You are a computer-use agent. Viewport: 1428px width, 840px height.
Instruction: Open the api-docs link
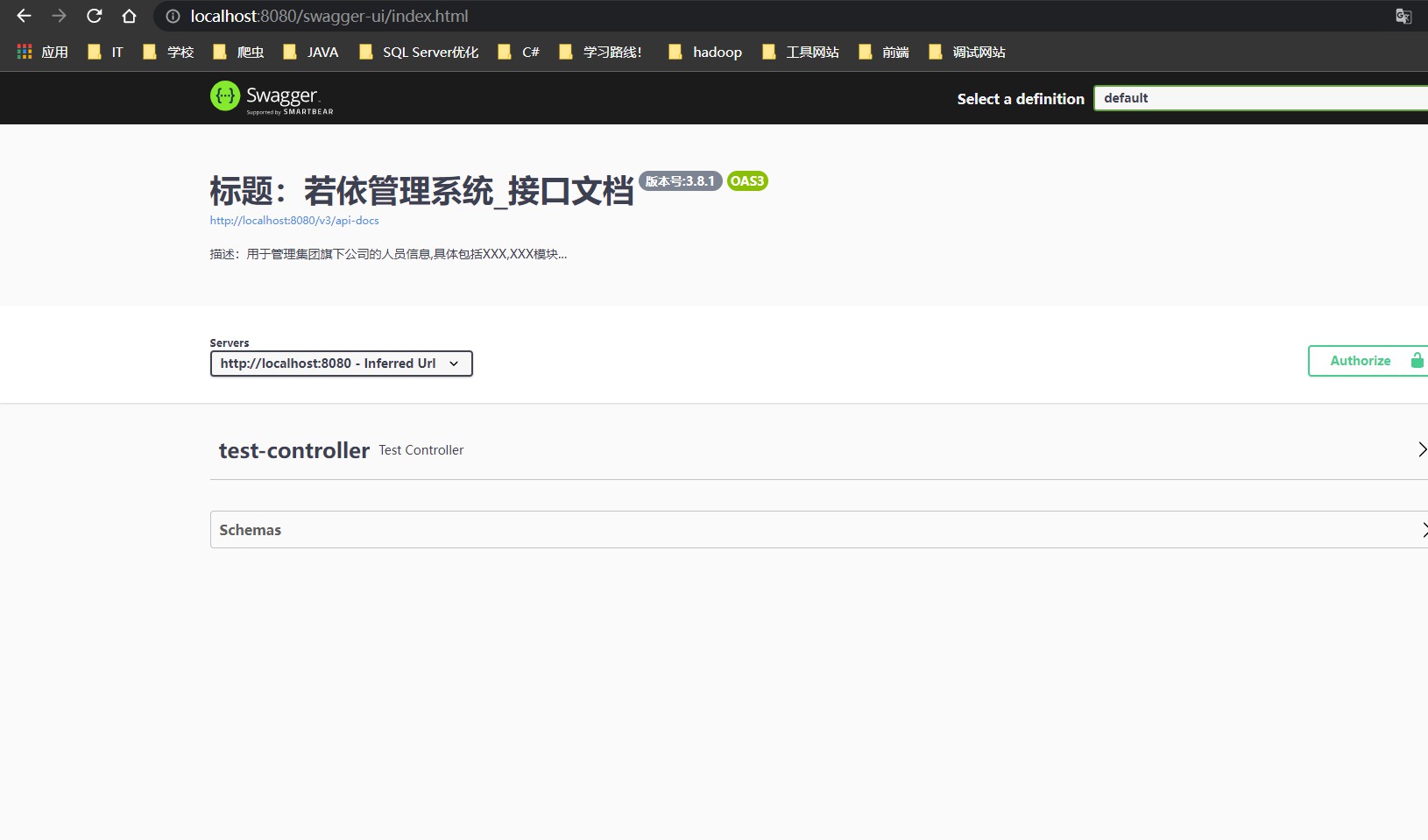[293, 220]
